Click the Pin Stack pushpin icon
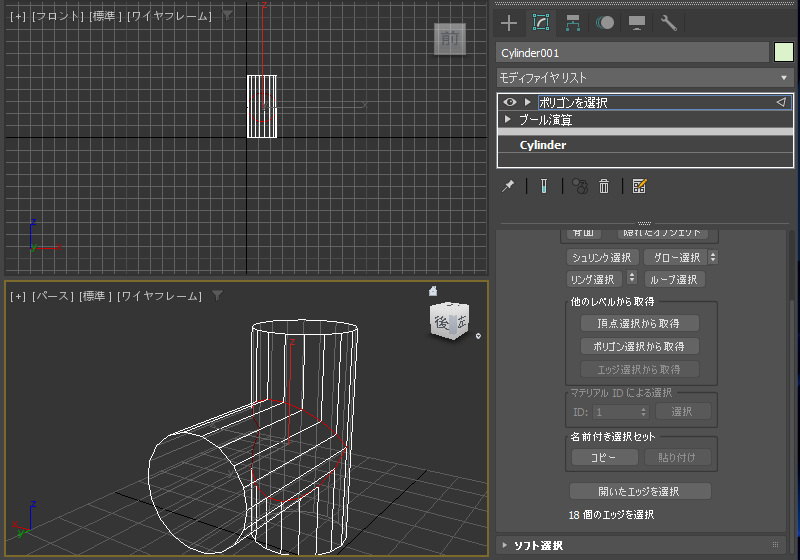 click(x=508, y=186)
